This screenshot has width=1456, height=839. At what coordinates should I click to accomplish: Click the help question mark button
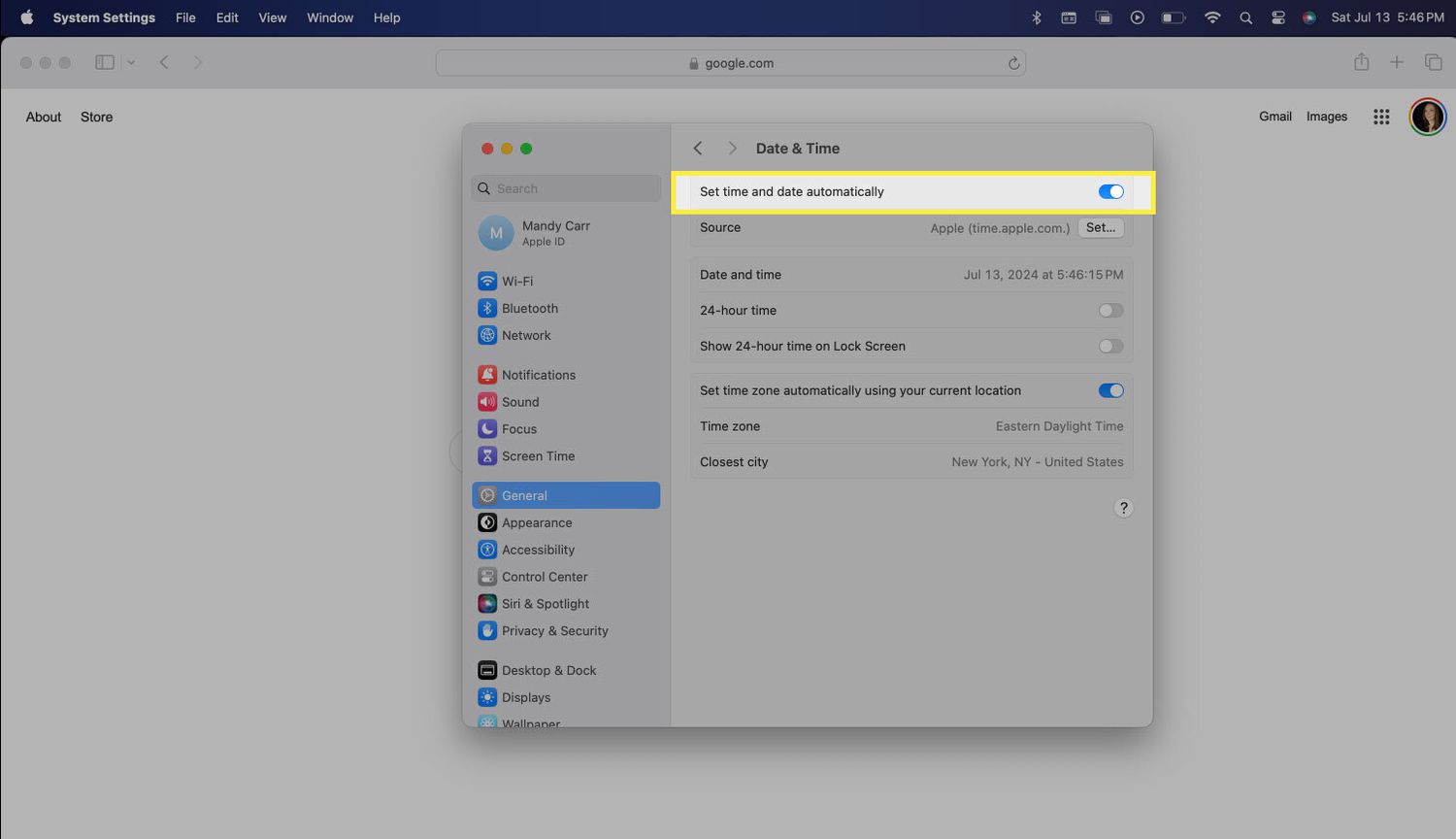tap(1123, 508)
